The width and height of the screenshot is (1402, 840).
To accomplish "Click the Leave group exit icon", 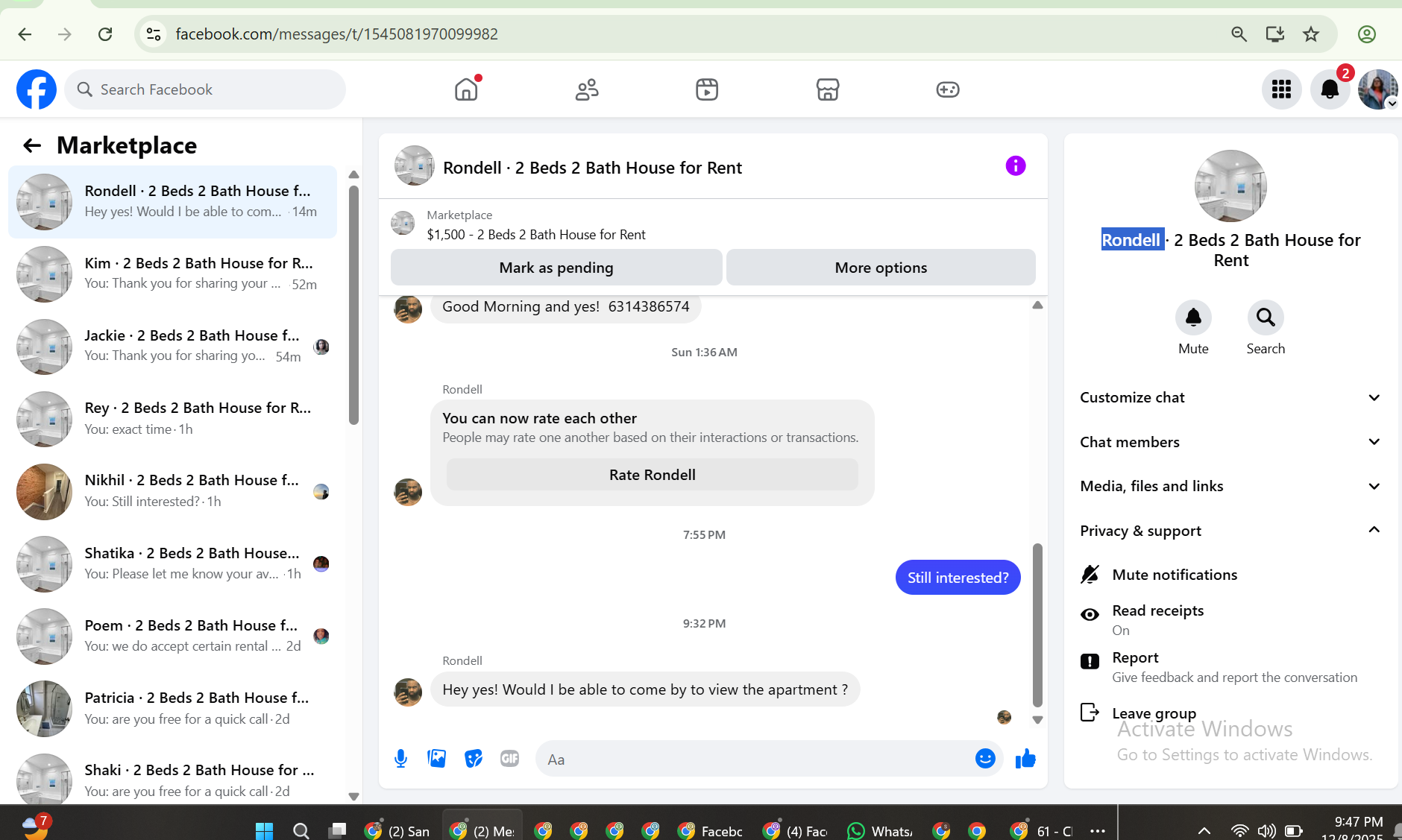I will point(1090,713).
